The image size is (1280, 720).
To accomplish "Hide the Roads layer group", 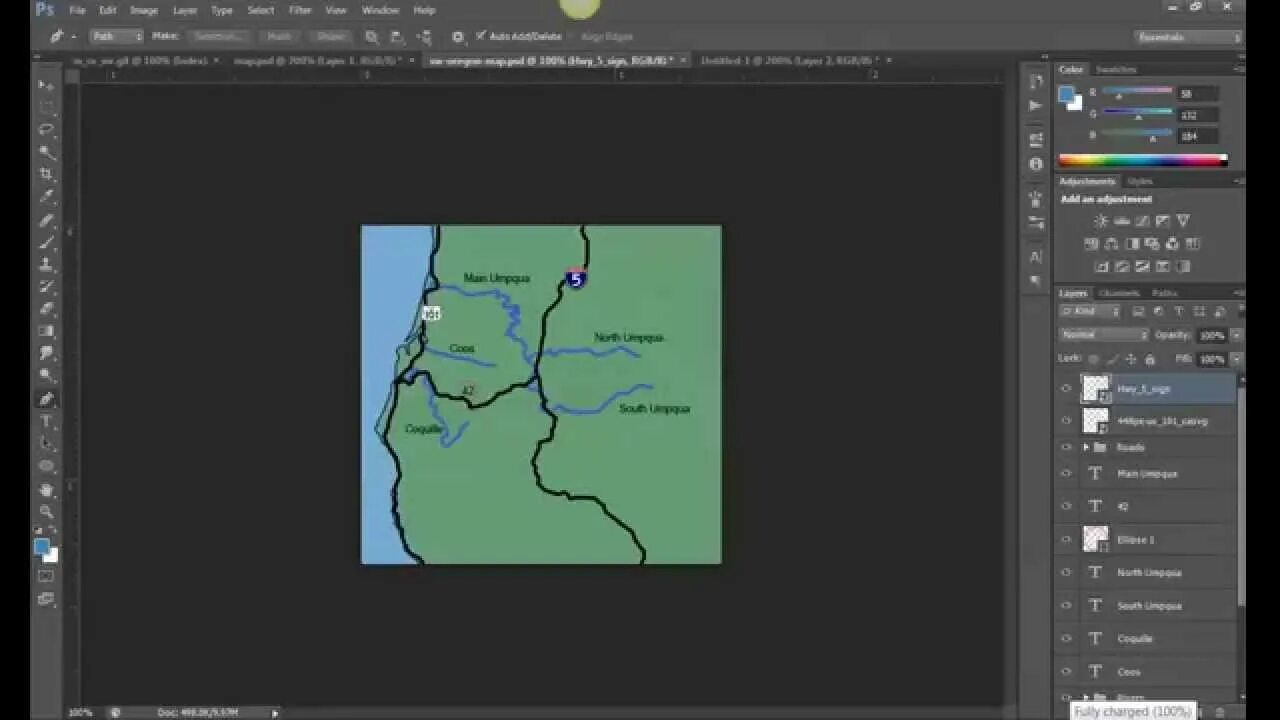I will (x=1066, y=447).
